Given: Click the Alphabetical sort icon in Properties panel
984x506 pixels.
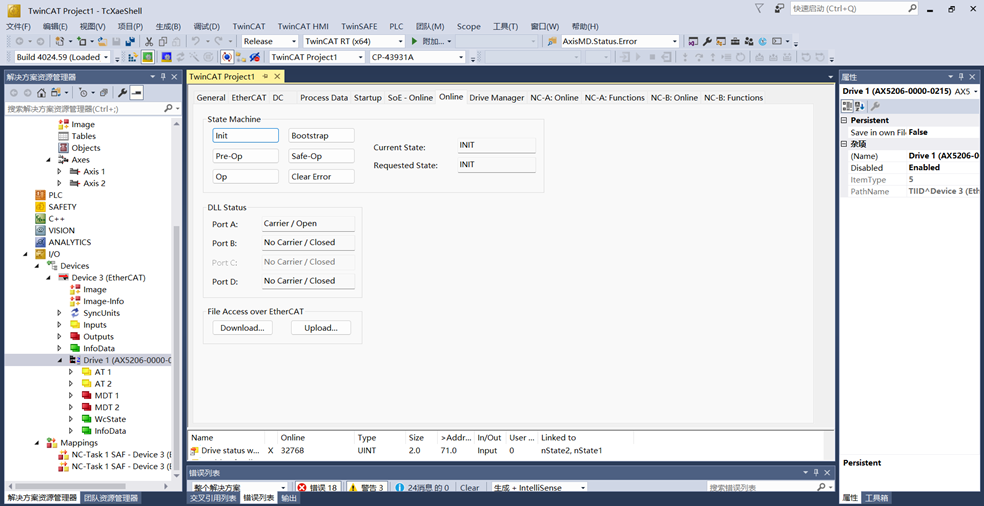Looking at the screenshot, I should 860,106.
